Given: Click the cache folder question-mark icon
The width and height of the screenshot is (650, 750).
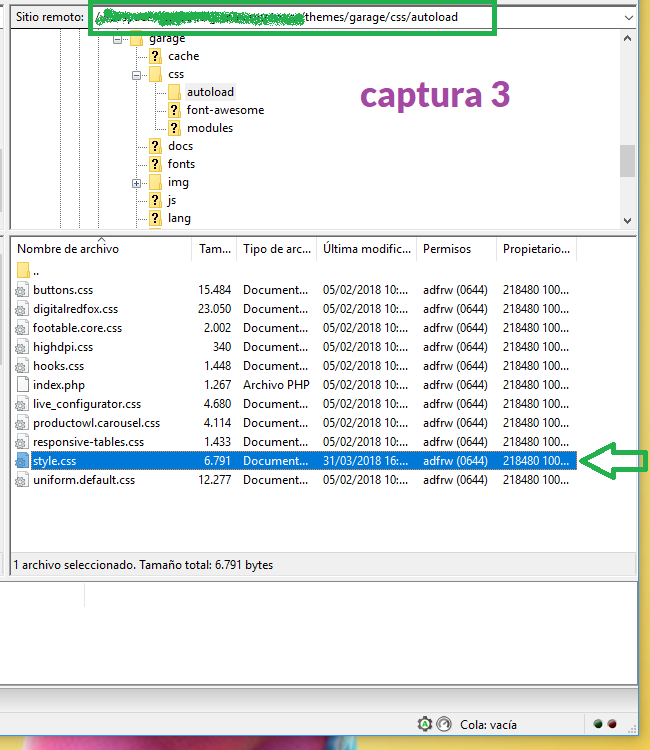Looking at the screenshot, I should (155, 56).
